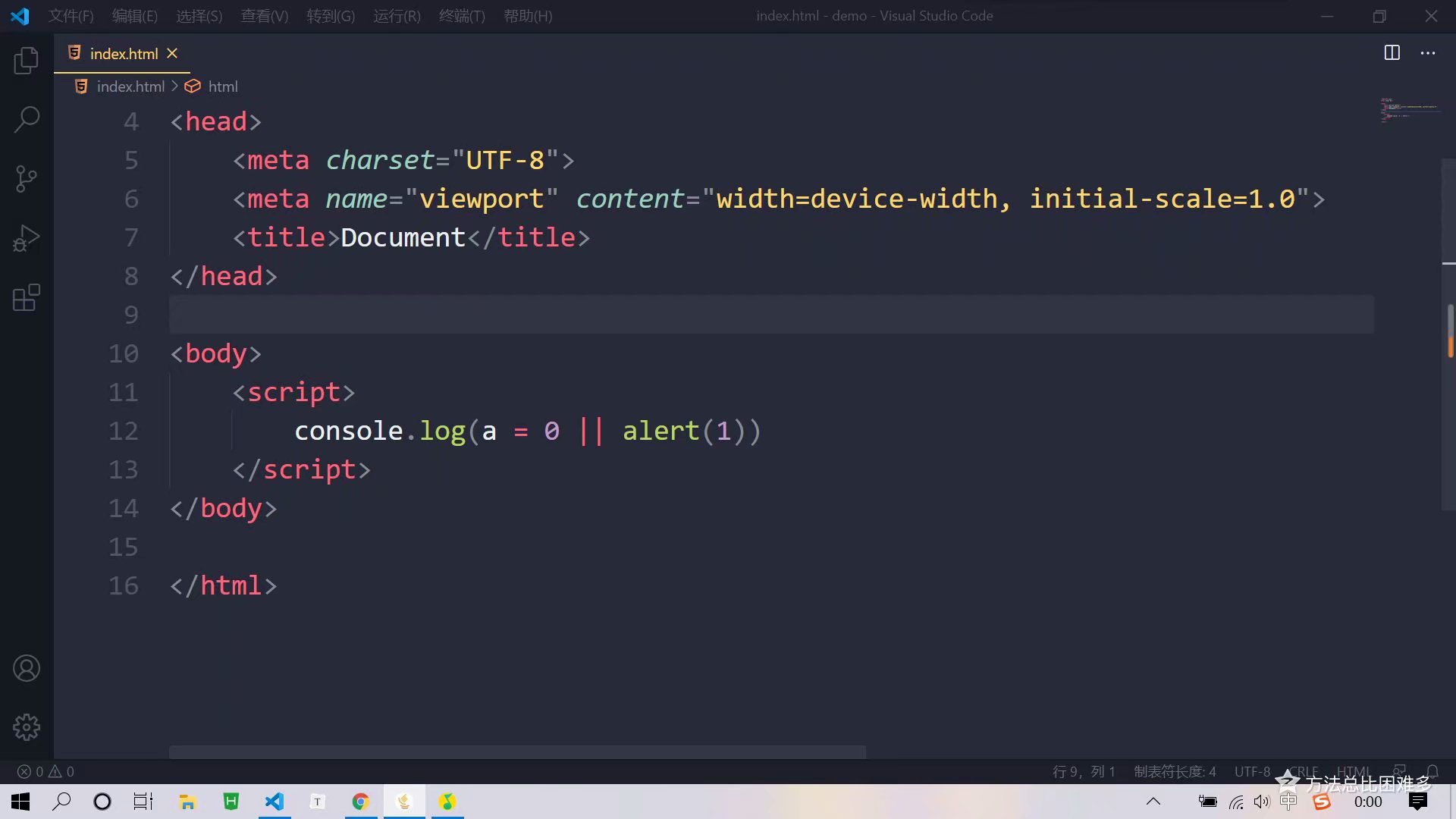The height and width of the screenshot is (819, 1456).
Task: Click the UTF-8 encoding status item
Action: pyautogui.click(x=1252, y=771)
